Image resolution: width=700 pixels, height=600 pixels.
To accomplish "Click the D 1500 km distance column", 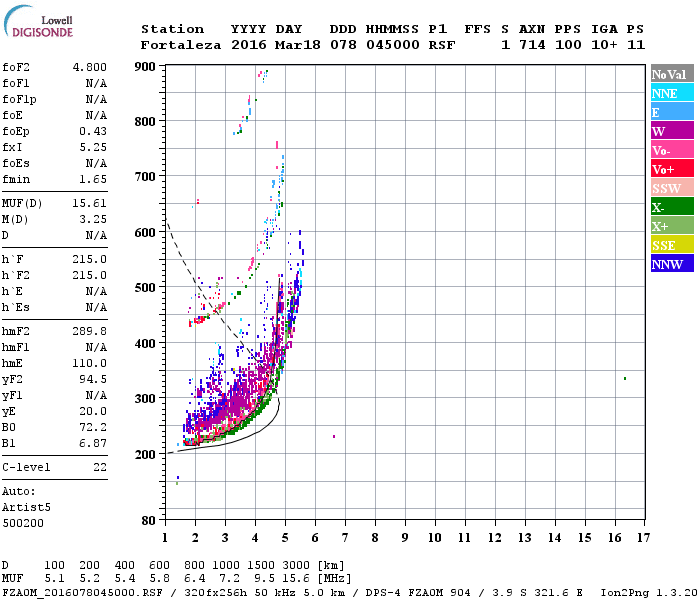I will [x=261, y=565].
